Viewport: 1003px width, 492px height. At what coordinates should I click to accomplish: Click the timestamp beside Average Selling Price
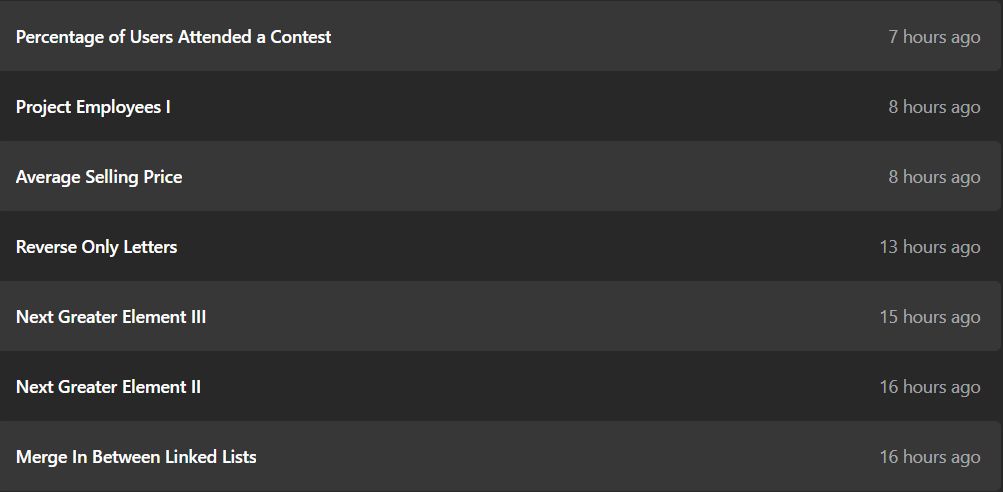pyautogui.click(x=934, y=177)
